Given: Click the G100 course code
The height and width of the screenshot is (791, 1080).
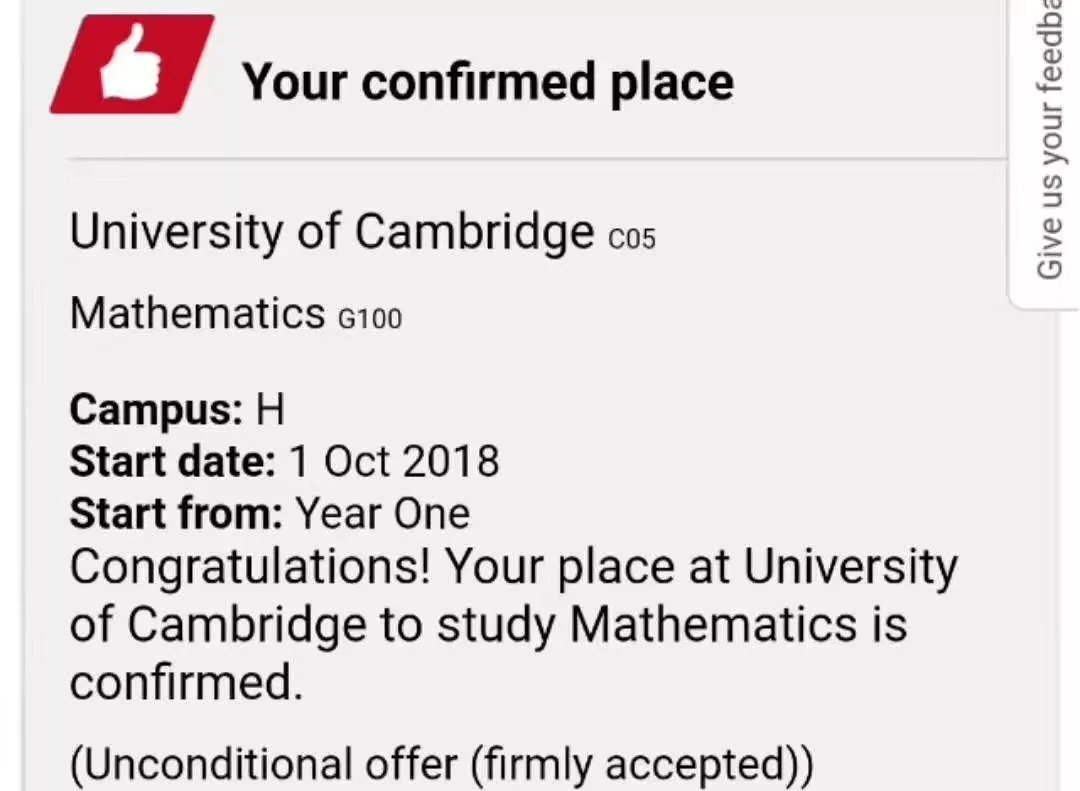Looking at the screenshot, I should point(370,319).
